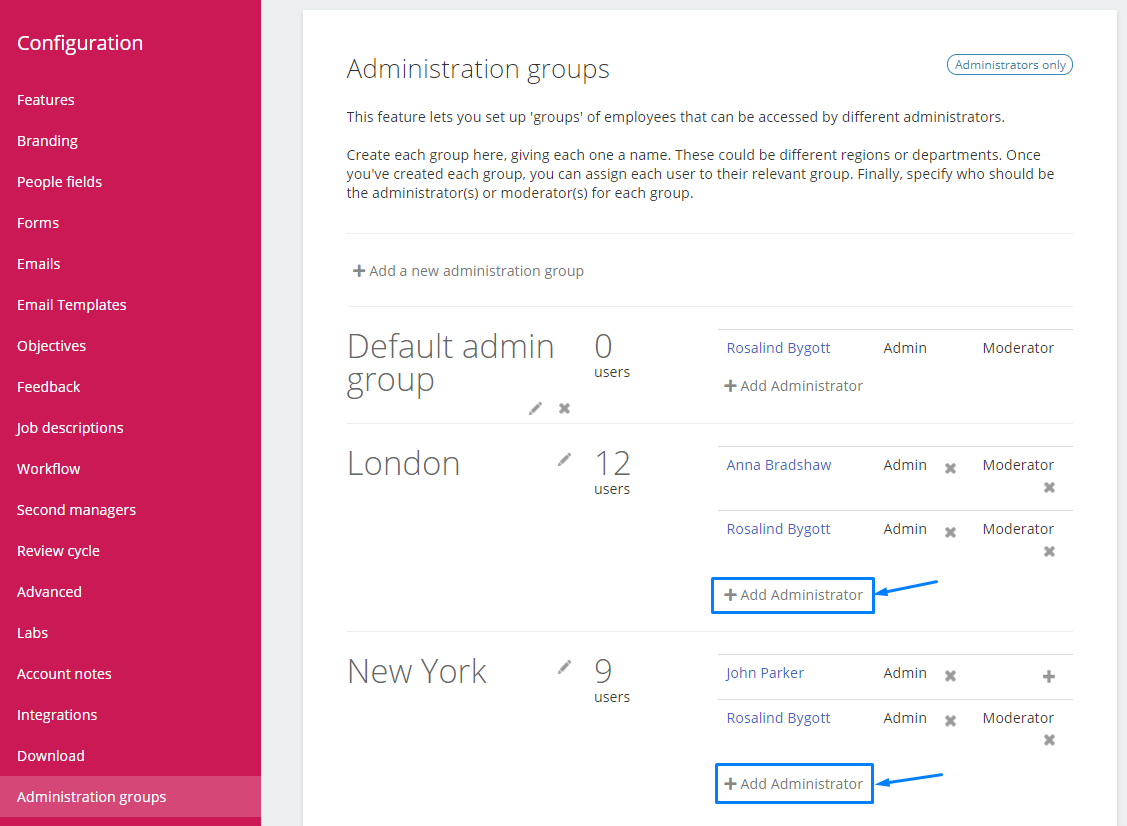
Task: Select Labs in the sidebar
Action: (x=33, y=633)
